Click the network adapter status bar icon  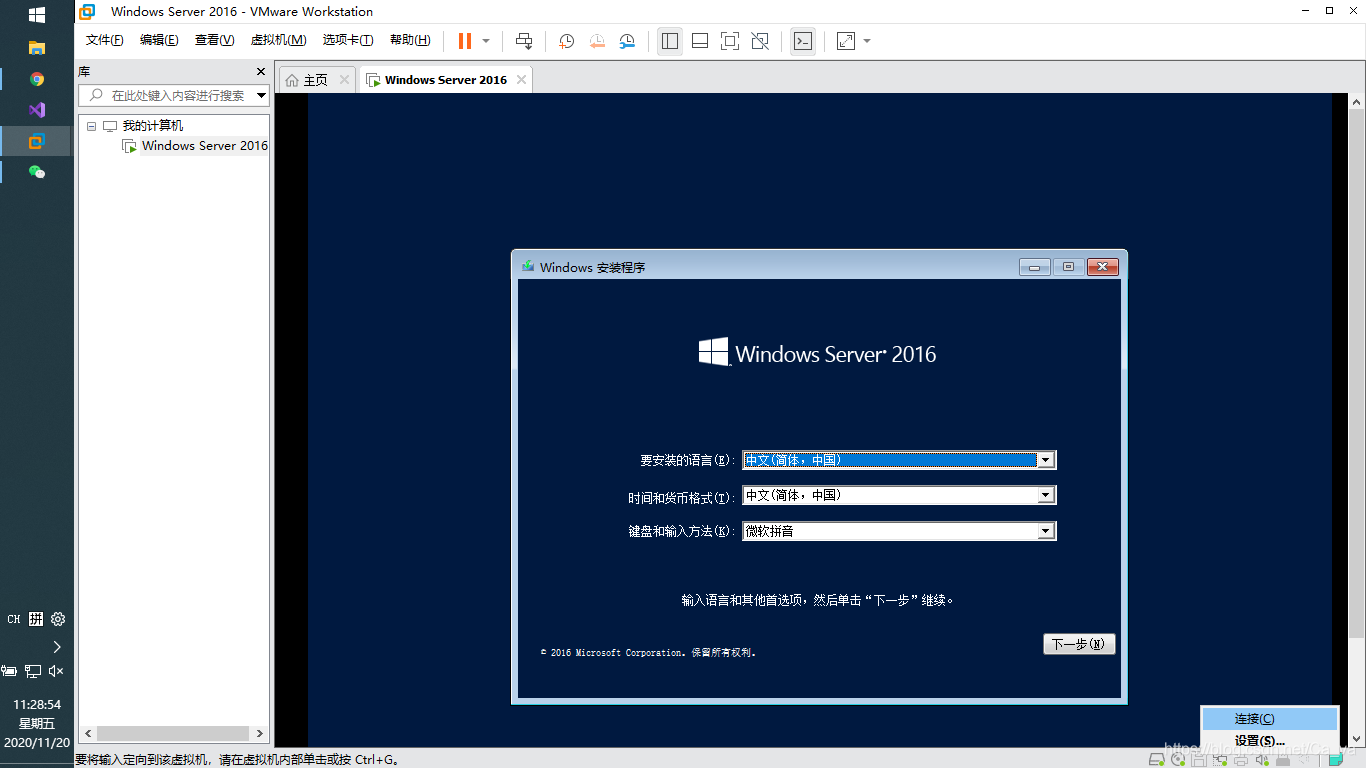(1220, 760)
